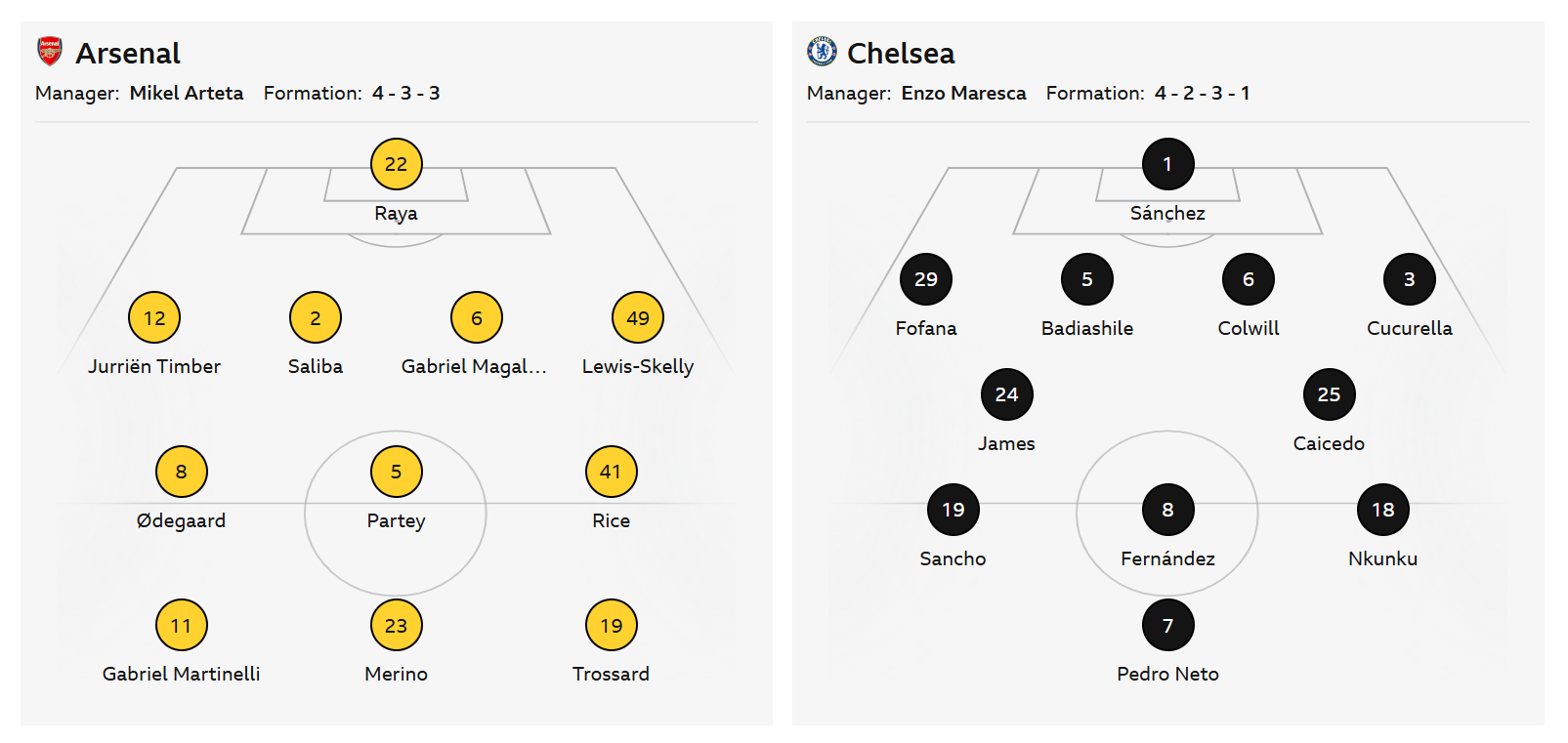Select Chelsea goalkeeper Sánchez's number 1 badge

coord(1167,164)
